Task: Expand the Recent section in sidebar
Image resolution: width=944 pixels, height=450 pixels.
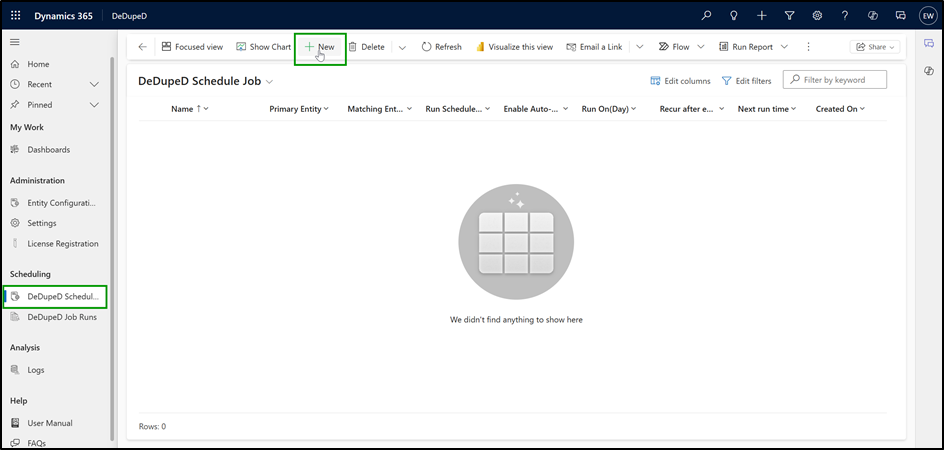Action: [x=94, y=84]
